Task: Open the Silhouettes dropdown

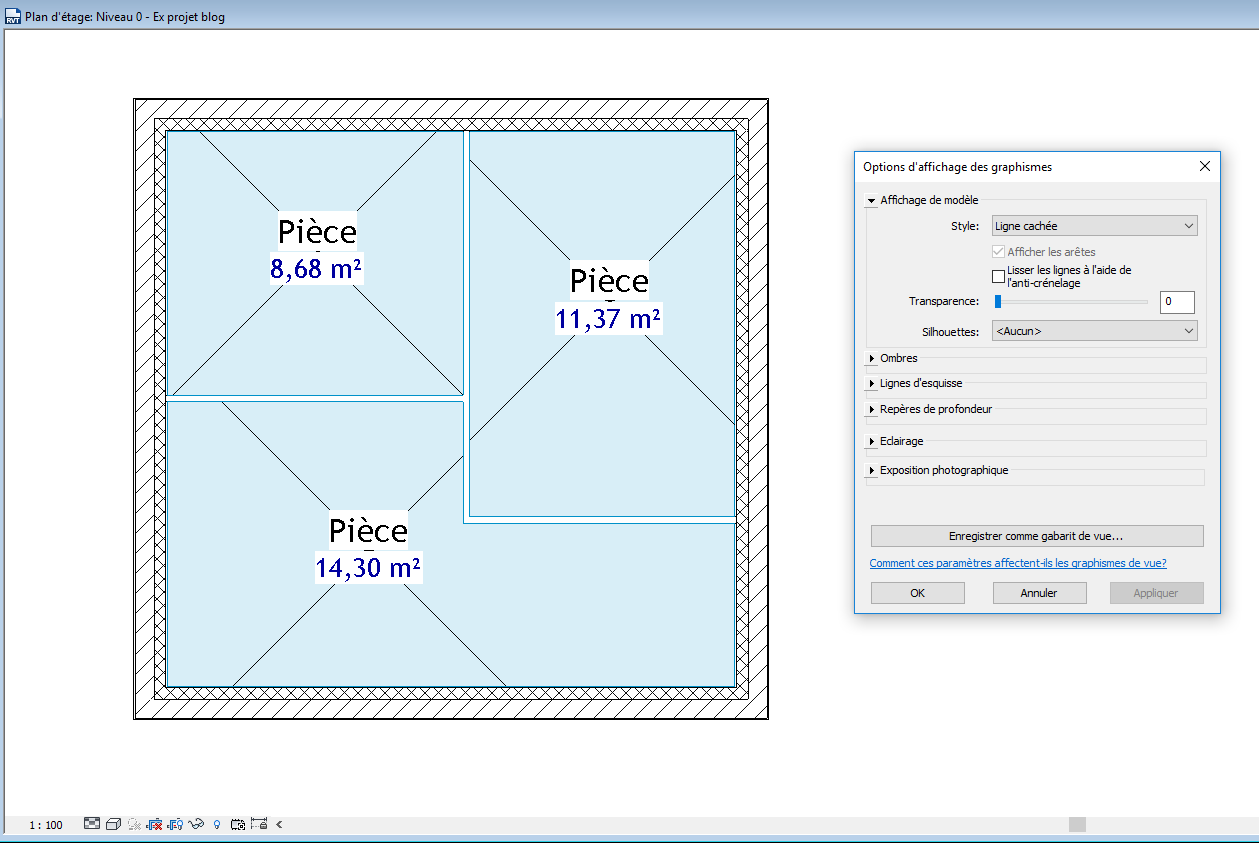Action: click(x=1094, y=330)
